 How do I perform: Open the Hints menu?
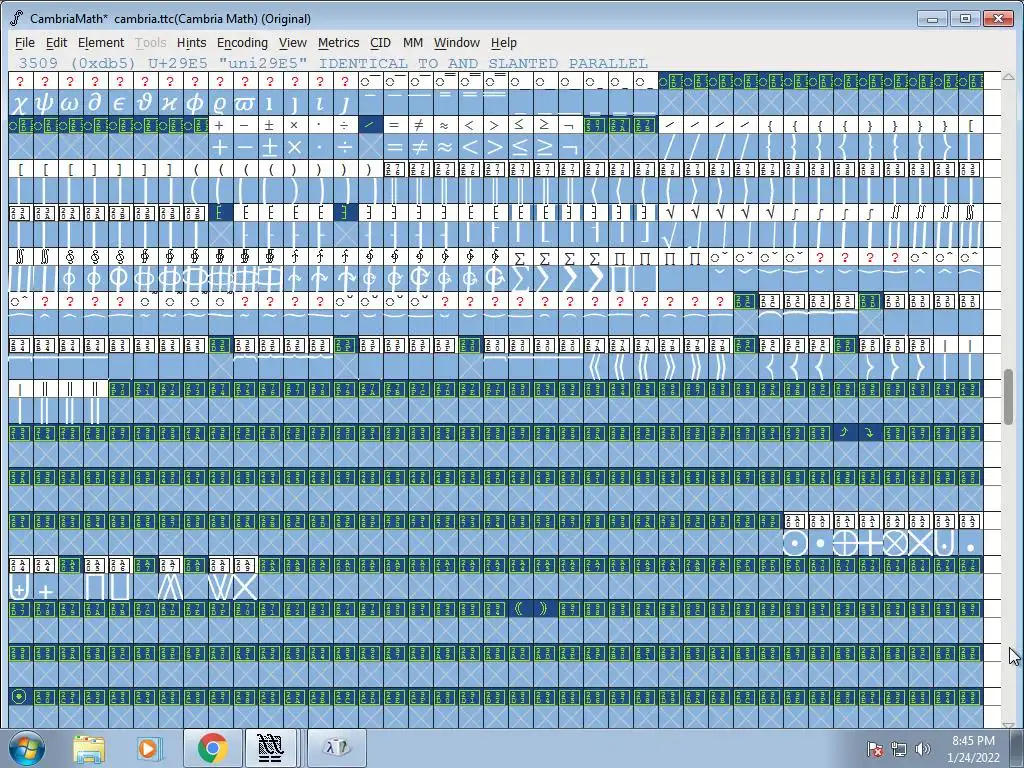click(x=191, y=42)
